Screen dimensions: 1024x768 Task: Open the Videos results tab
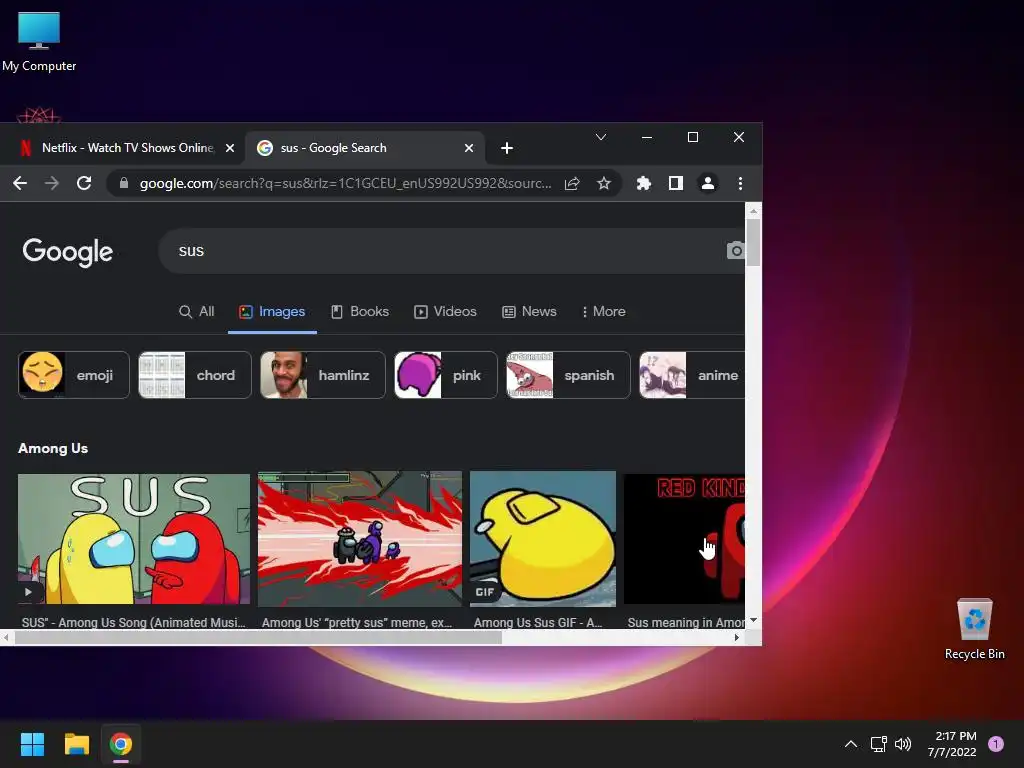tap(445, 312)
